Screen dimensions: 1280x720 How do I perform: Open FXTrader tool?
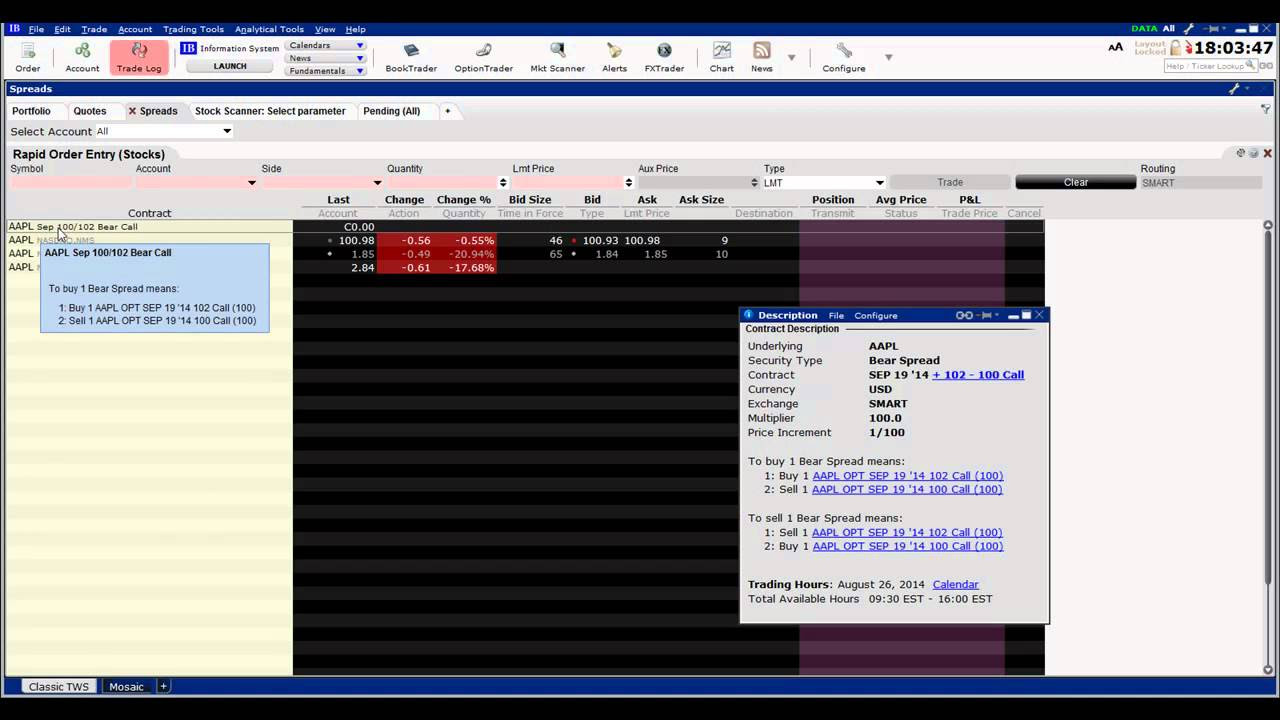point(664,57)
